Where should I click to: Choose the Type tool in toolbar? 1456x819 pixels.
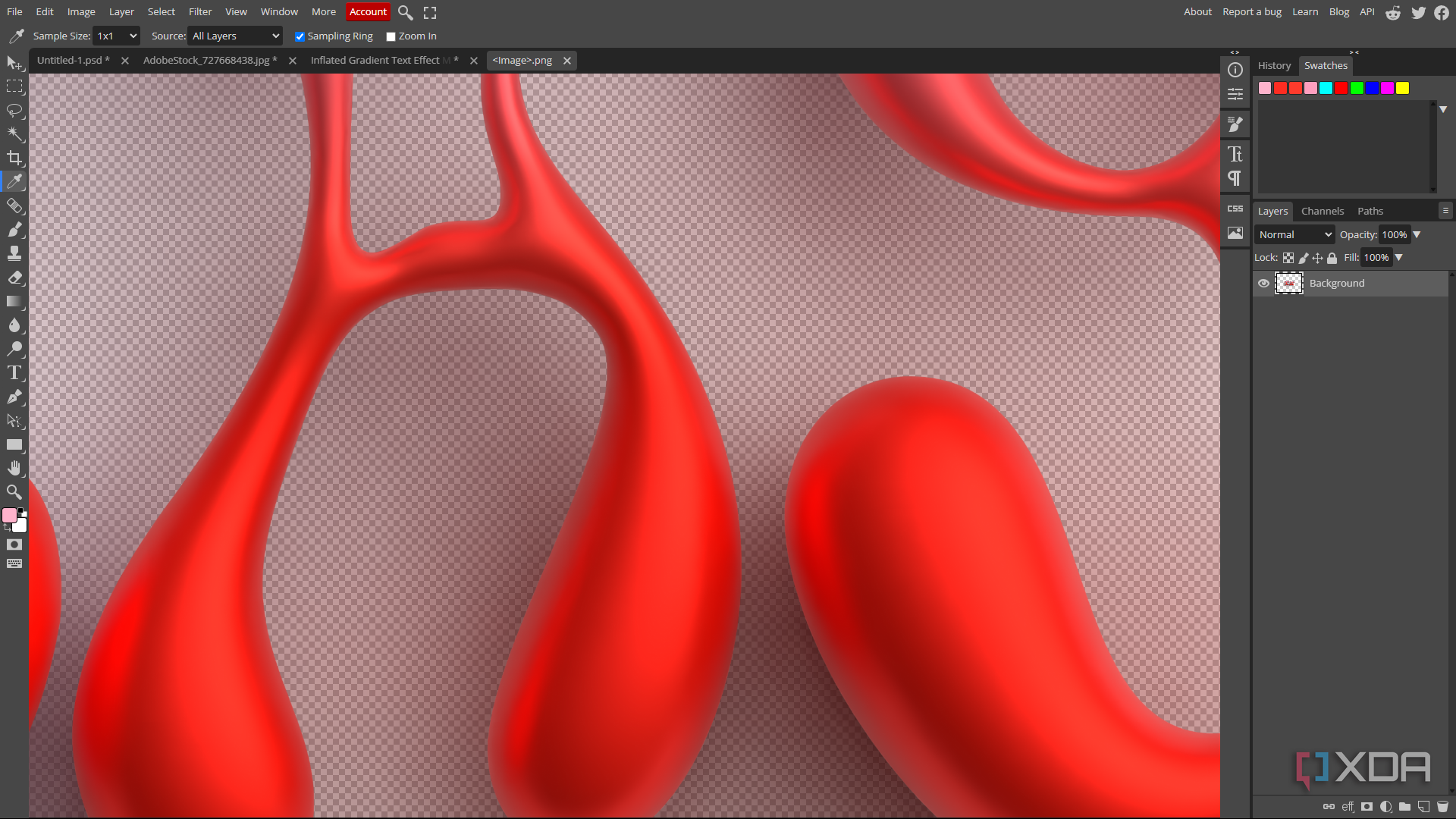click(x=14, y=372)
